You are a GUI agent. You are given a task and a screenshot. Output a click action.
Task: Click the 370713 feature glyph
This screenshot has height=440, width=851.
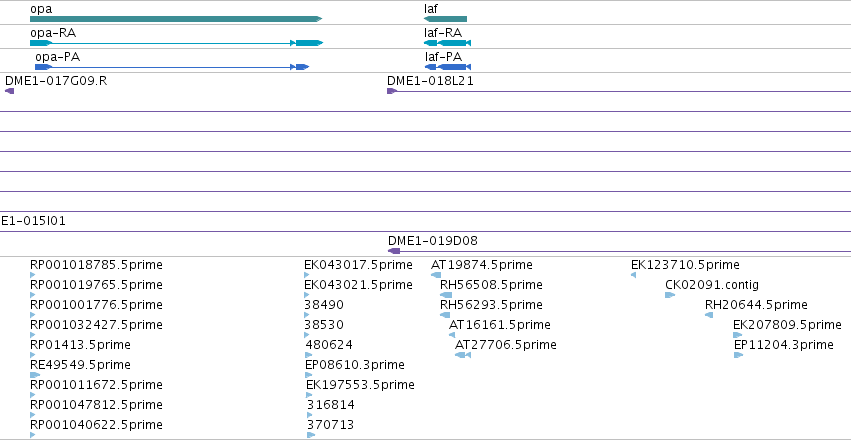click(311, 435)
